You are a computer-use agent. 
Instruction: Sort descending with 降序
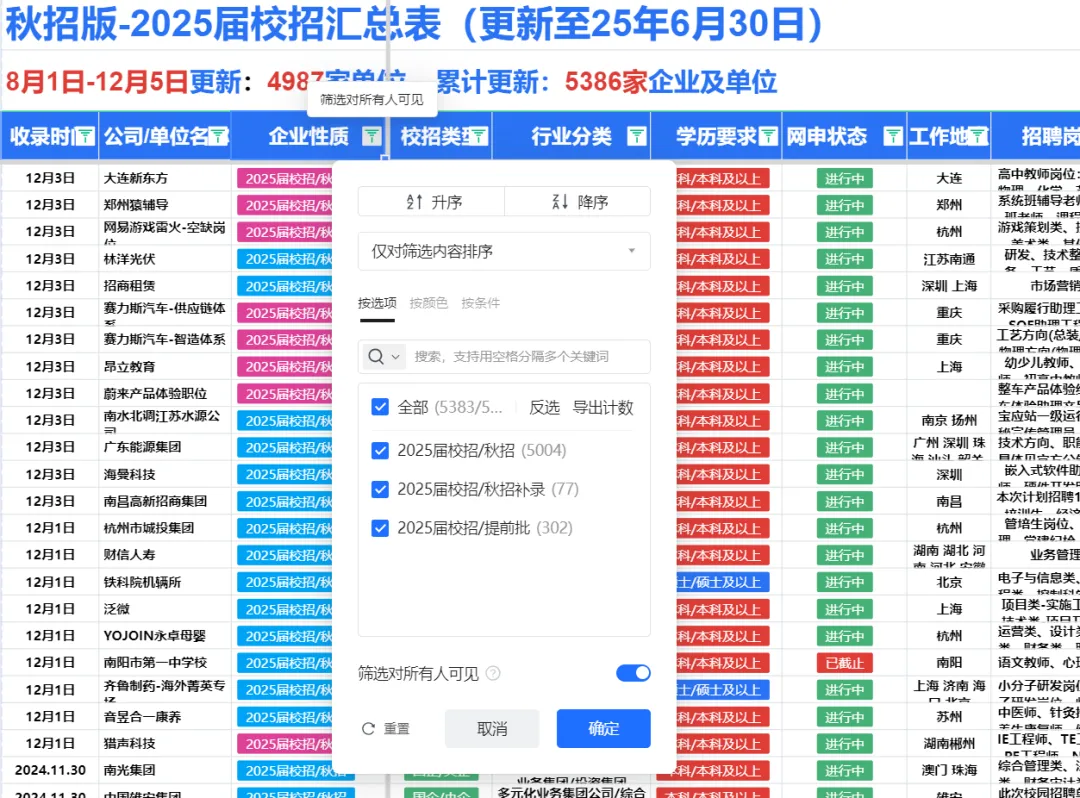tap(578, 202)
